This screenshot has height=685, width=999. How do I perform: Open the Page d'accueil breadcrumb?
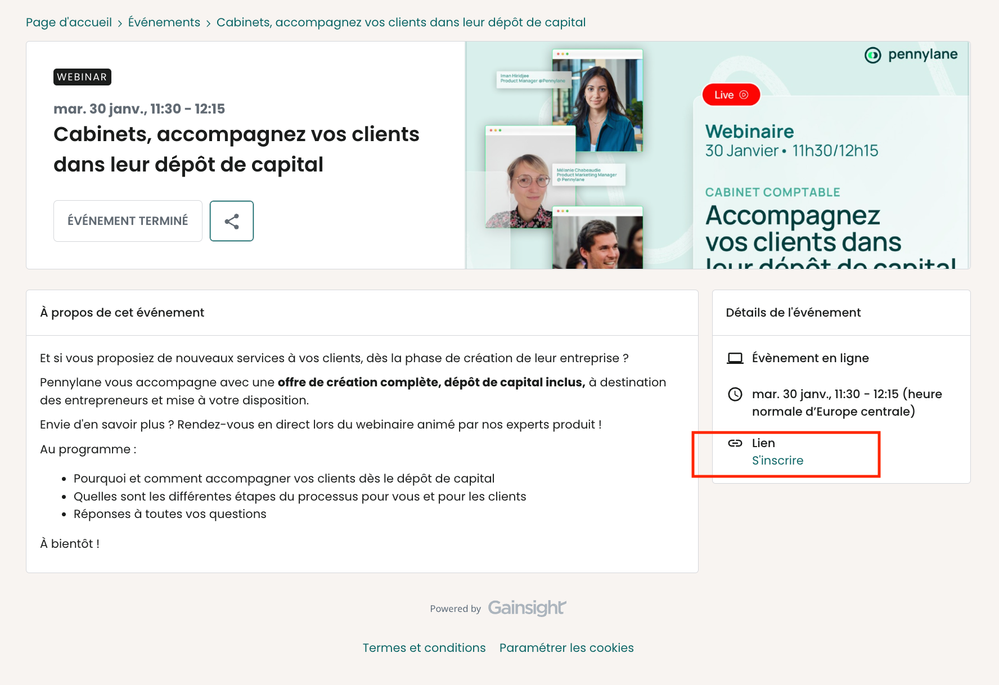69,22
